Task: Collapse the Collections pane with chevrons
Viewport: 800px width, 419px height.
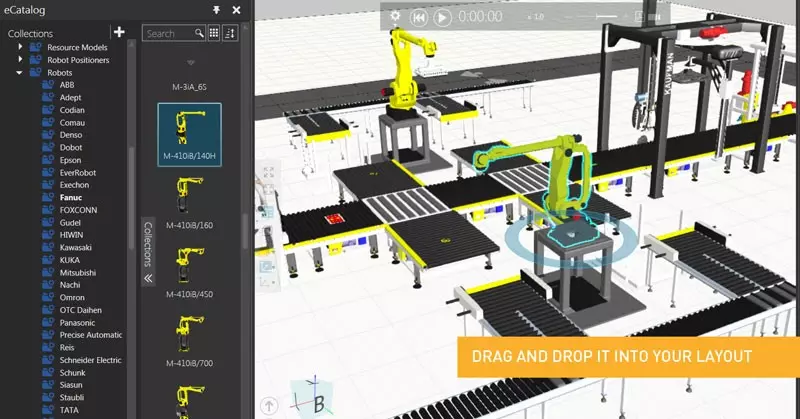Action: [x=148, y=279]
